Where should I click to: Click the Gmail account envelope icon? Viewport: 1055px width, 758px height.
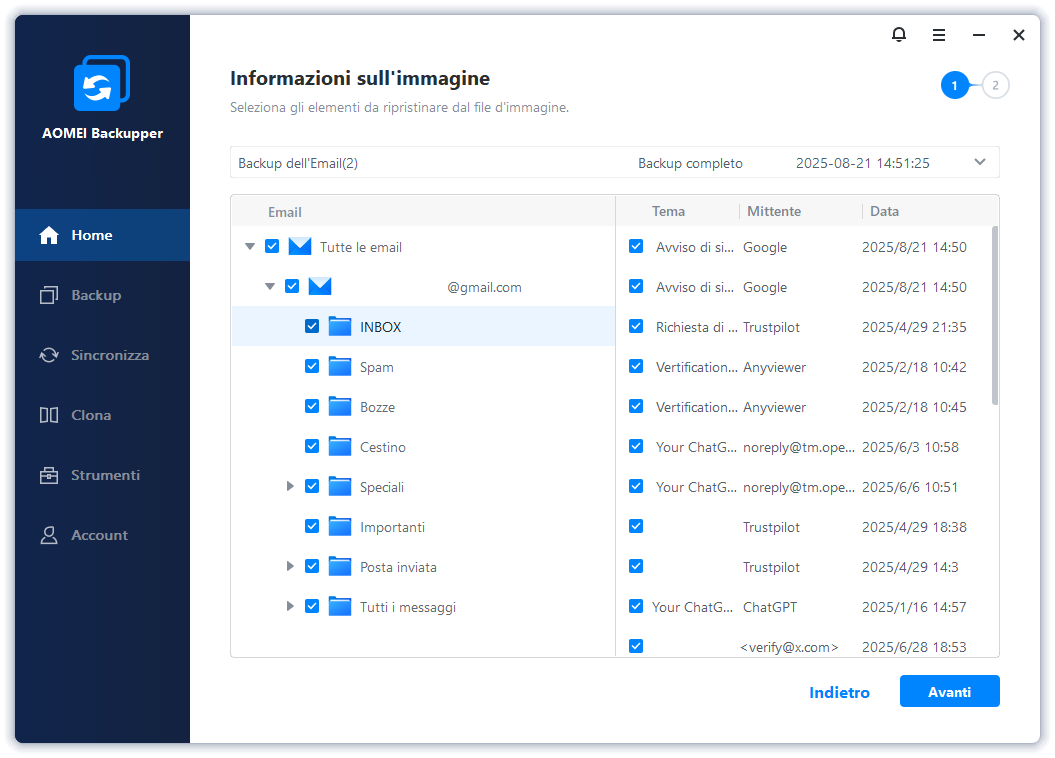320,287
